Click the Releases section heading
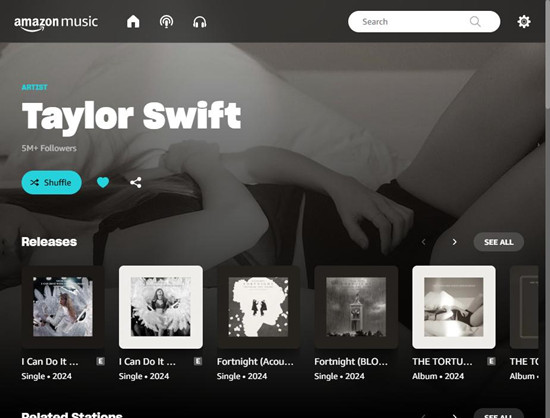 click(49, 242)
